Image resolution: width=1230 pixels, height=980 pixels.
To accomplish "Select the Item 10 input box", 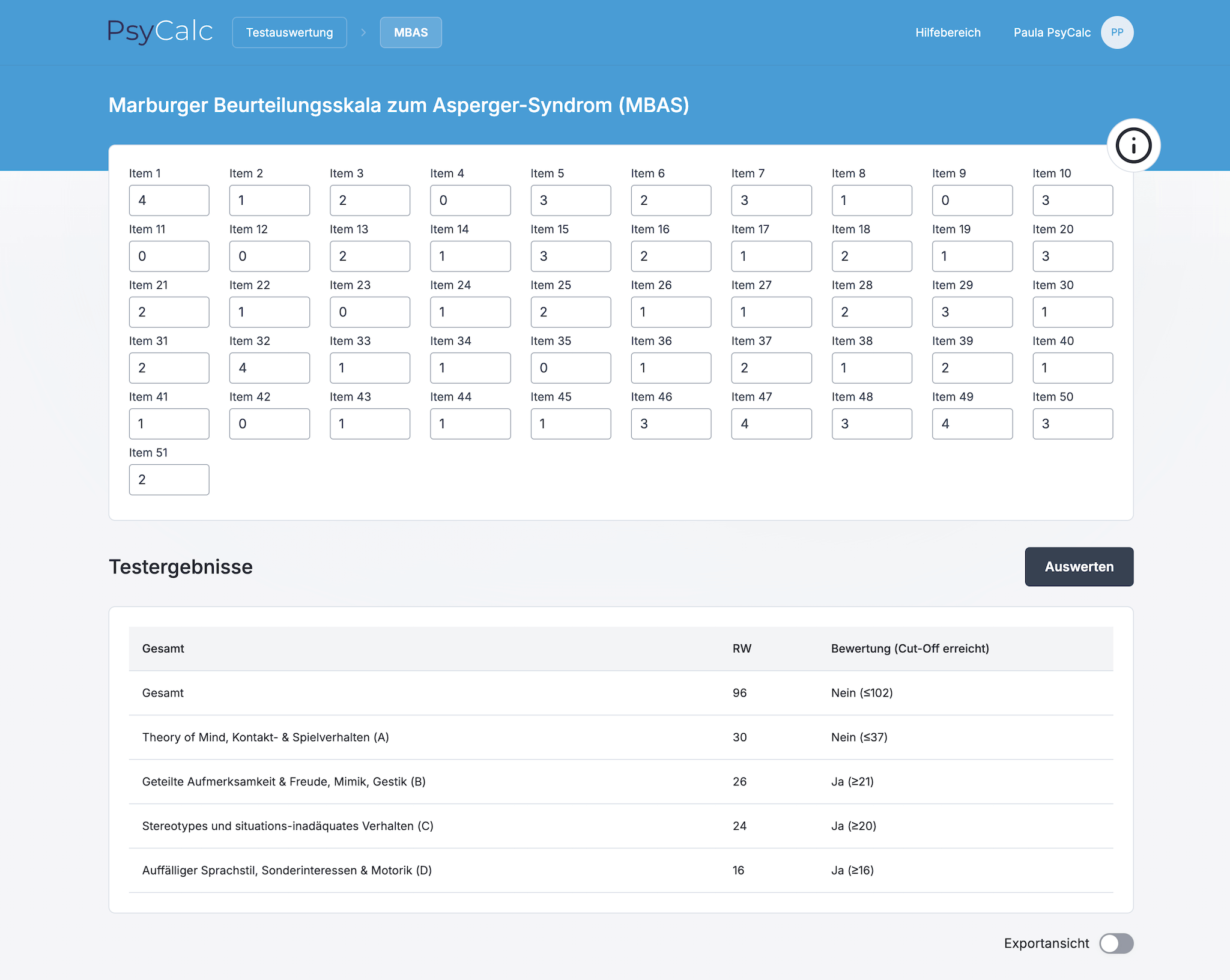I will pyautogui.click(x=1072, y=201).
